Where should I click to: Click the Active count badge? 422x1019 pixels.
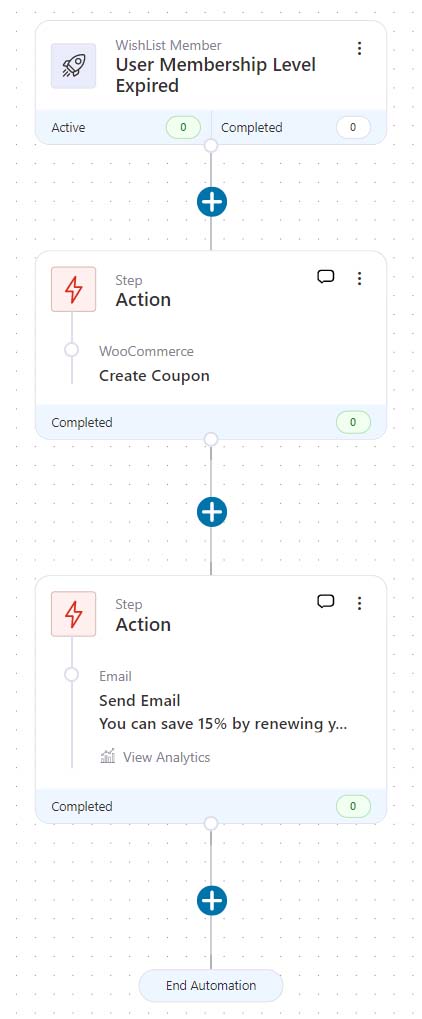pyautogui.click(x=183, y=127)
